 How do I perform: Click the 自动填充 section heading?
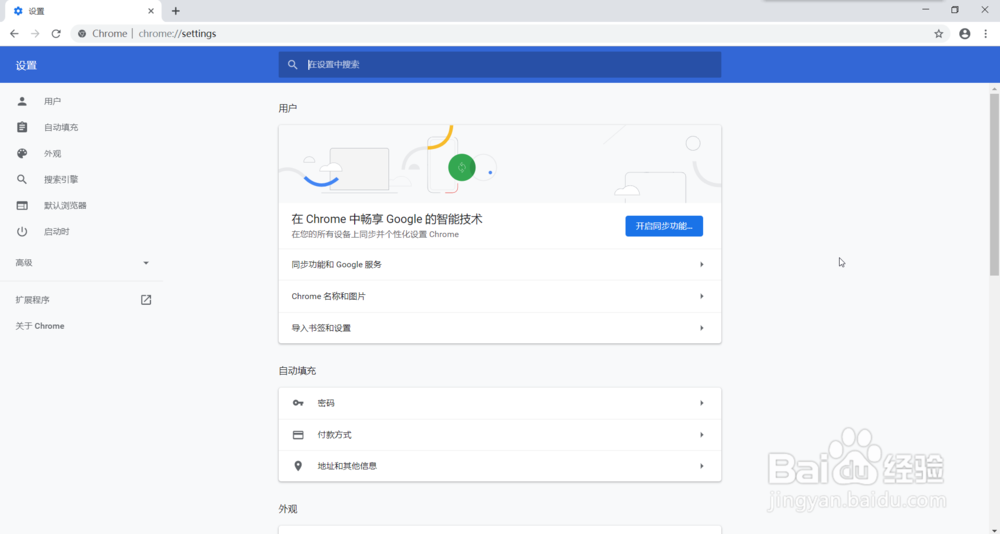pyautogui.click(x=297, y=371)
